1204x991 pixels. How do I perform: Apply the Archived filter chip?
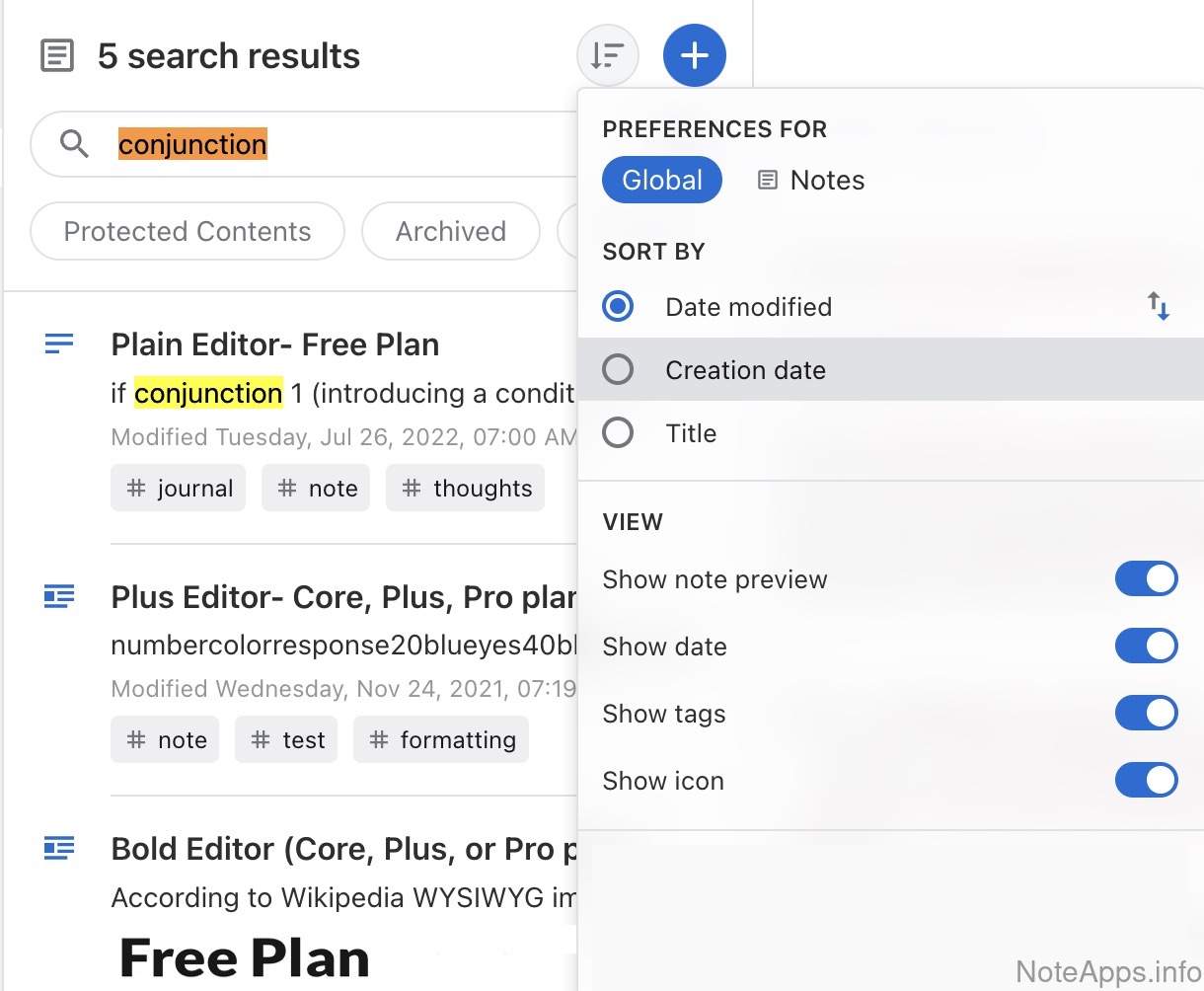point(451,232)
